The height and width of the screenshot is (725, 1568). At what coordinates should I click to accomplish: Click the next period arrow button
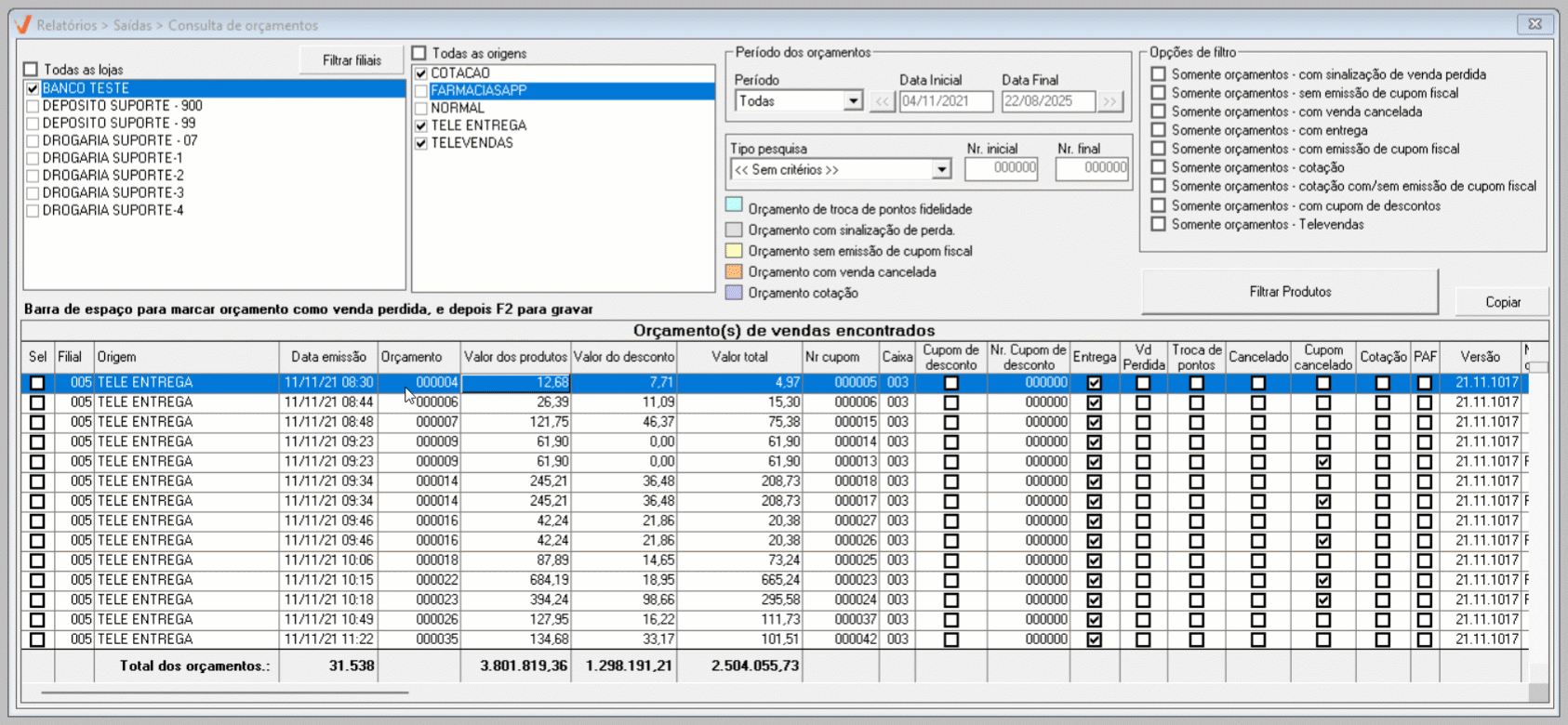coord(1110,101)
